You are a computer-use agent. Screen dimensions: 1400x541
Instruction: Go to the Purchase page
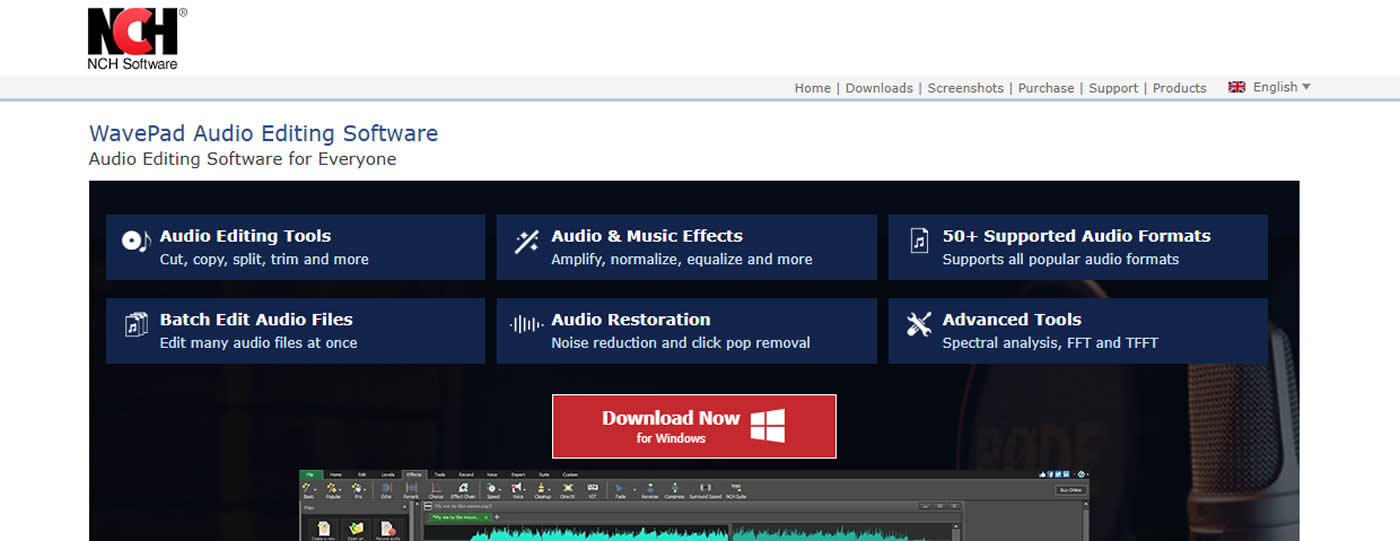pos(1046,88)
